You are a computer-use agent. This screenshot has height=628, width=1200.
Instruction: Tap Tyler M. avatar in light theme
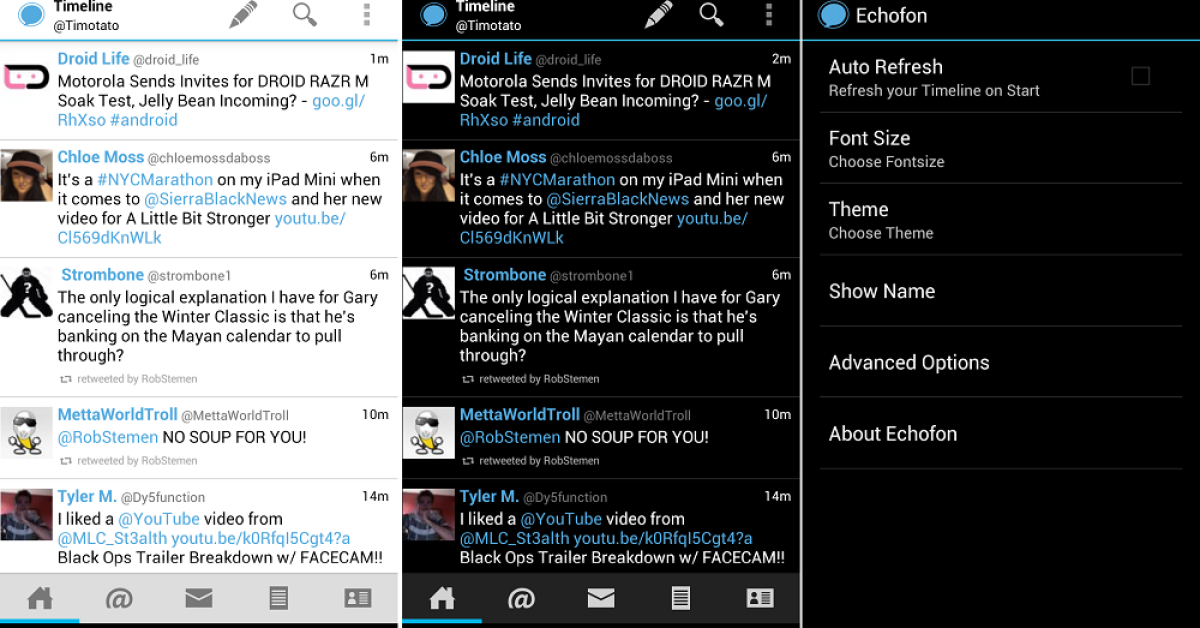point(26,514)
